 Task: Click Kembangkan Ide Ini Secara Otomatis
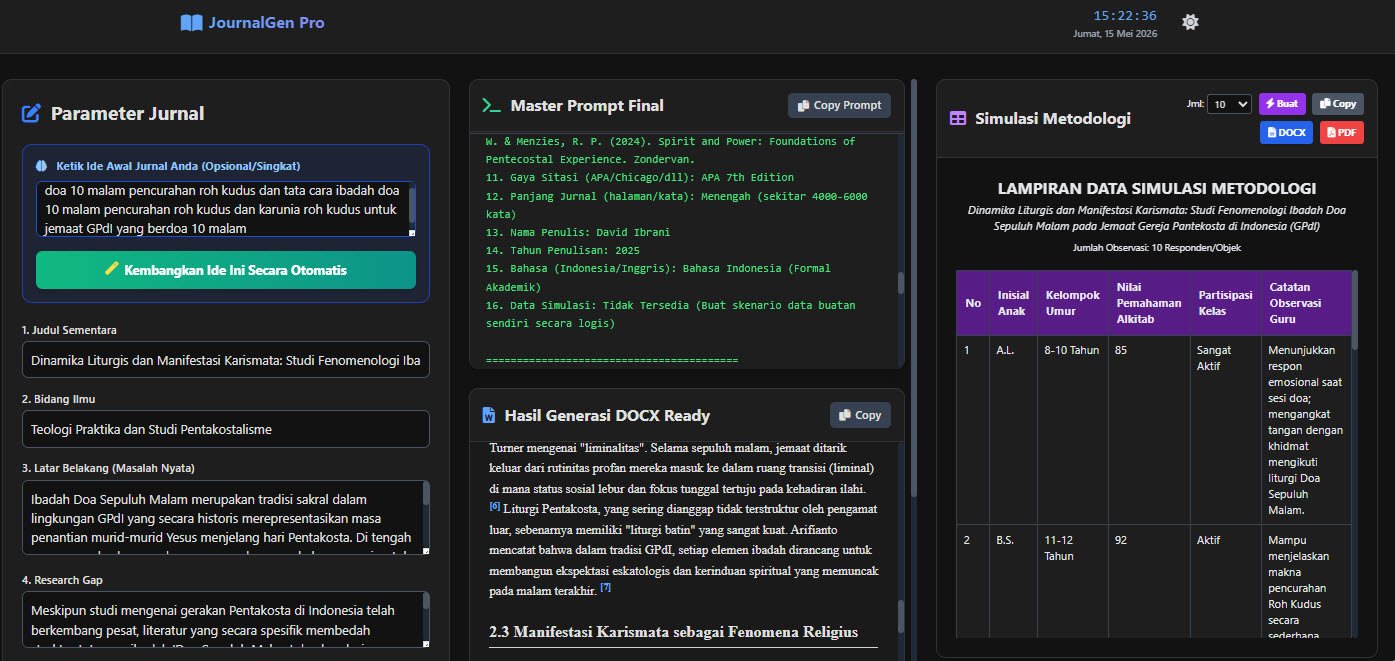[226, 270]
